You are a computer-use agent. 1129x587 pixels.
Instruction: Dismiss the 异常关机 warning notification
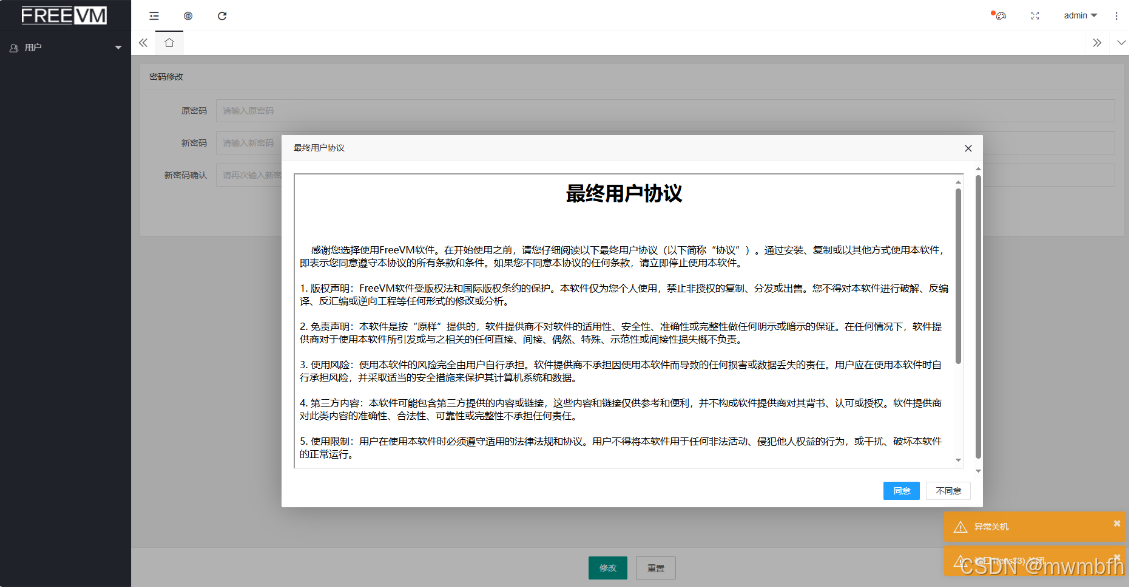pyautogui.click(x=1117, y=524)
